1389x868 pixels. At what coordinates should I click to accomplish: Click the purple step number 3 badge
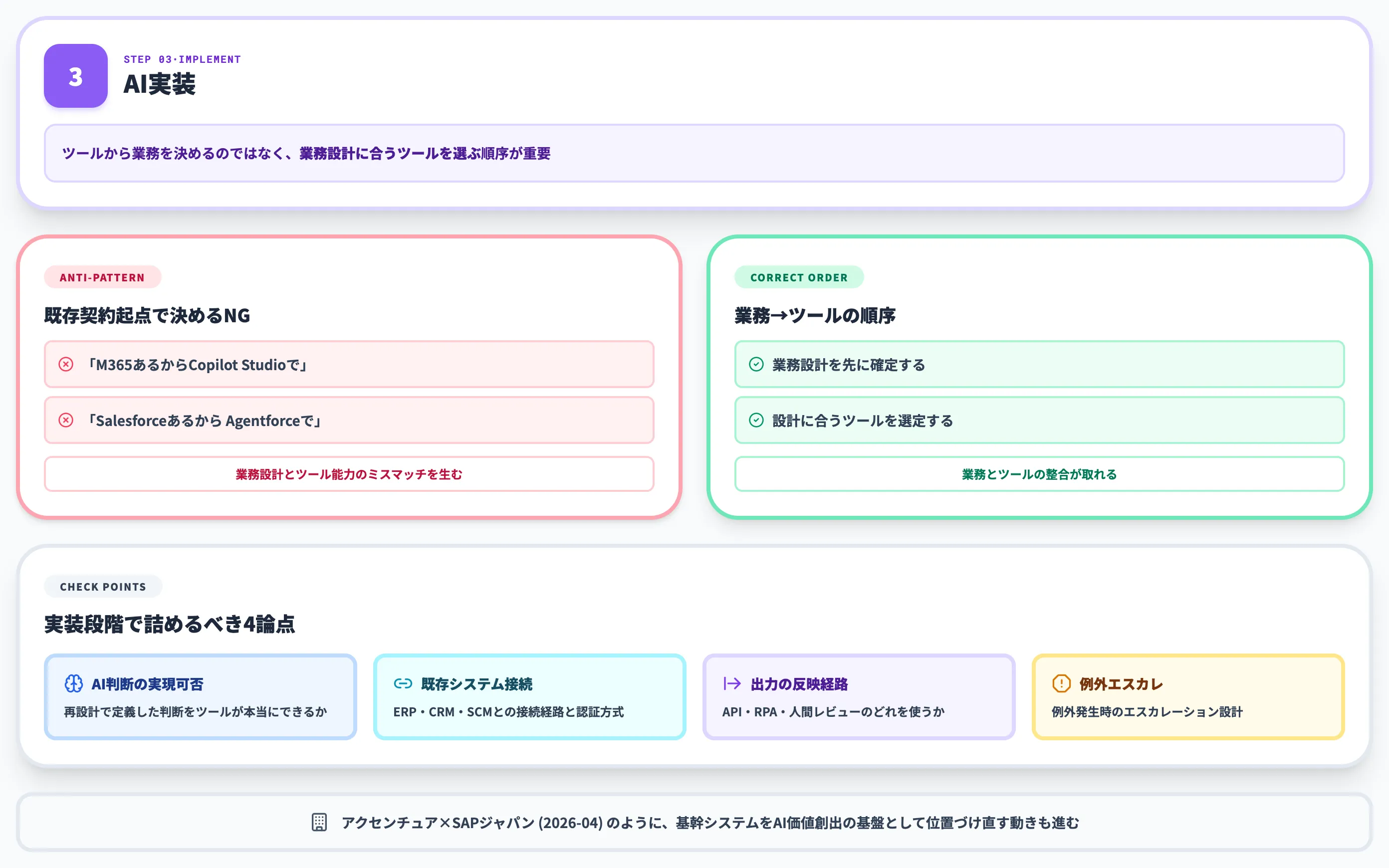(x=76, y=76)
